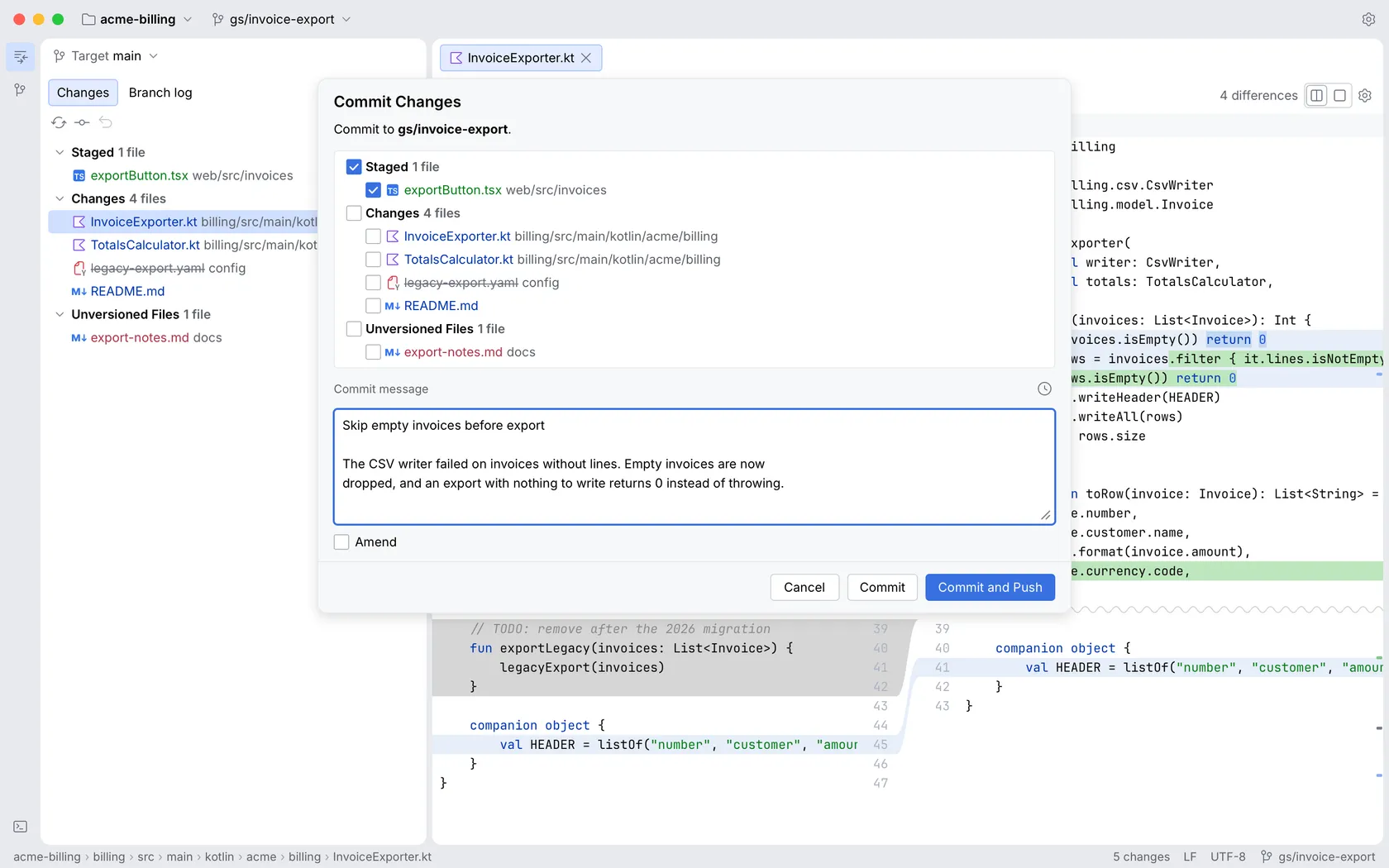Switch to unified diff view icon
Viewport: 1389px width, 868px height.
pos(1340,95)
